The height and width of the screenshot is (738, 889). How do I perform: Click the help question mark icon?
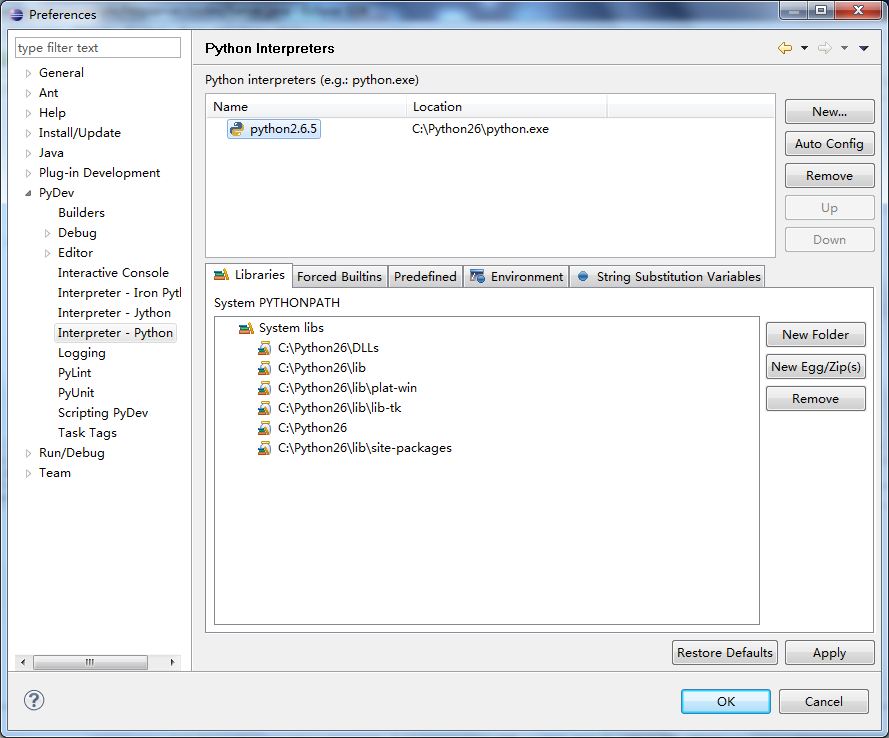pos(34,700)
